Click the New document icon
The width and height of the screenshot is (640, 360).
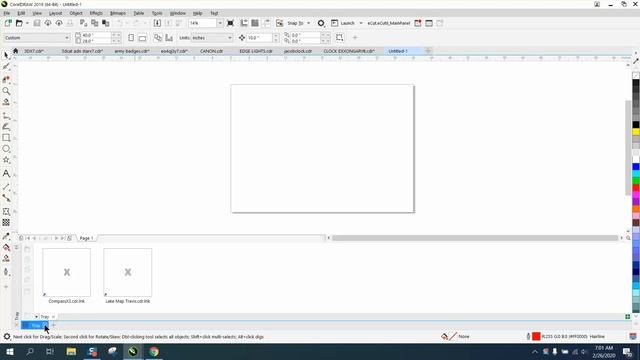(x=8, y=23)
